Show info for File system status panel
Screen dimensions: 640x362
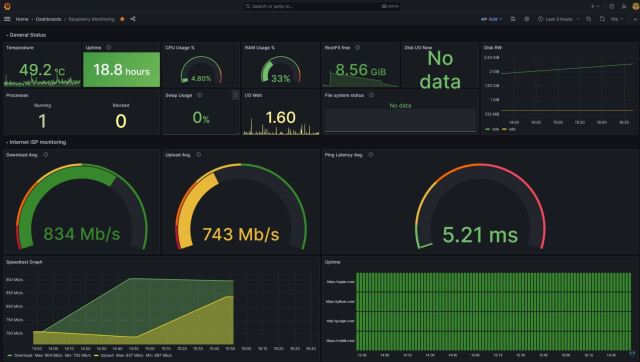point(371,95)
